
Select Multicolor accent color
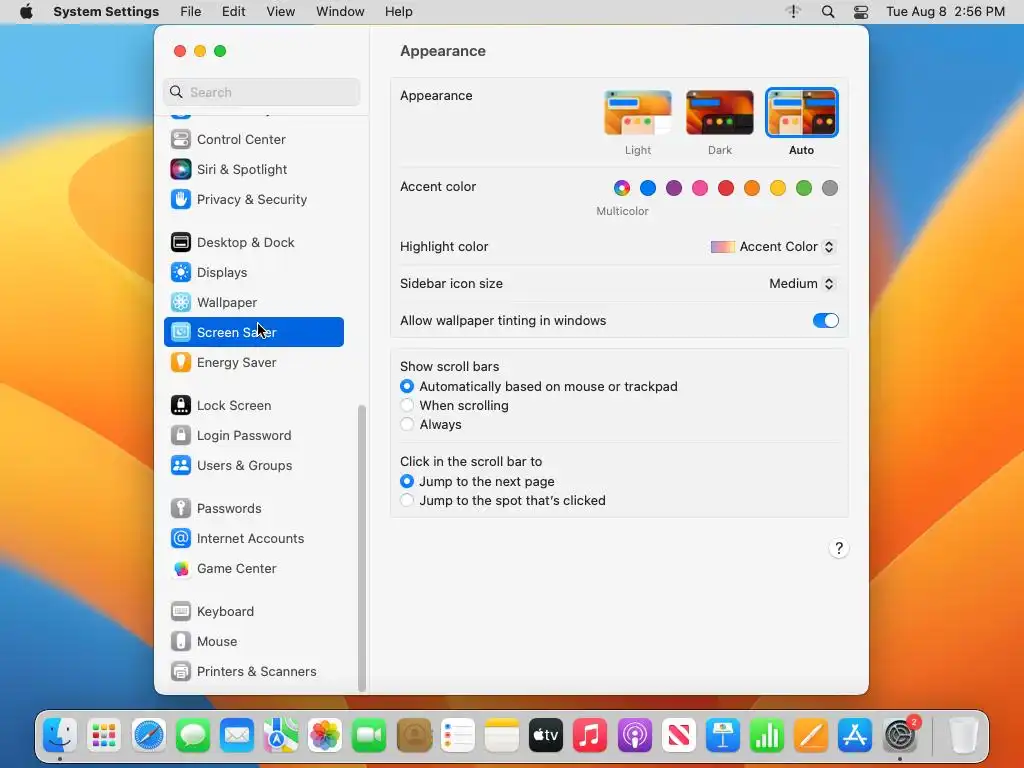click(x=622, y=188)
